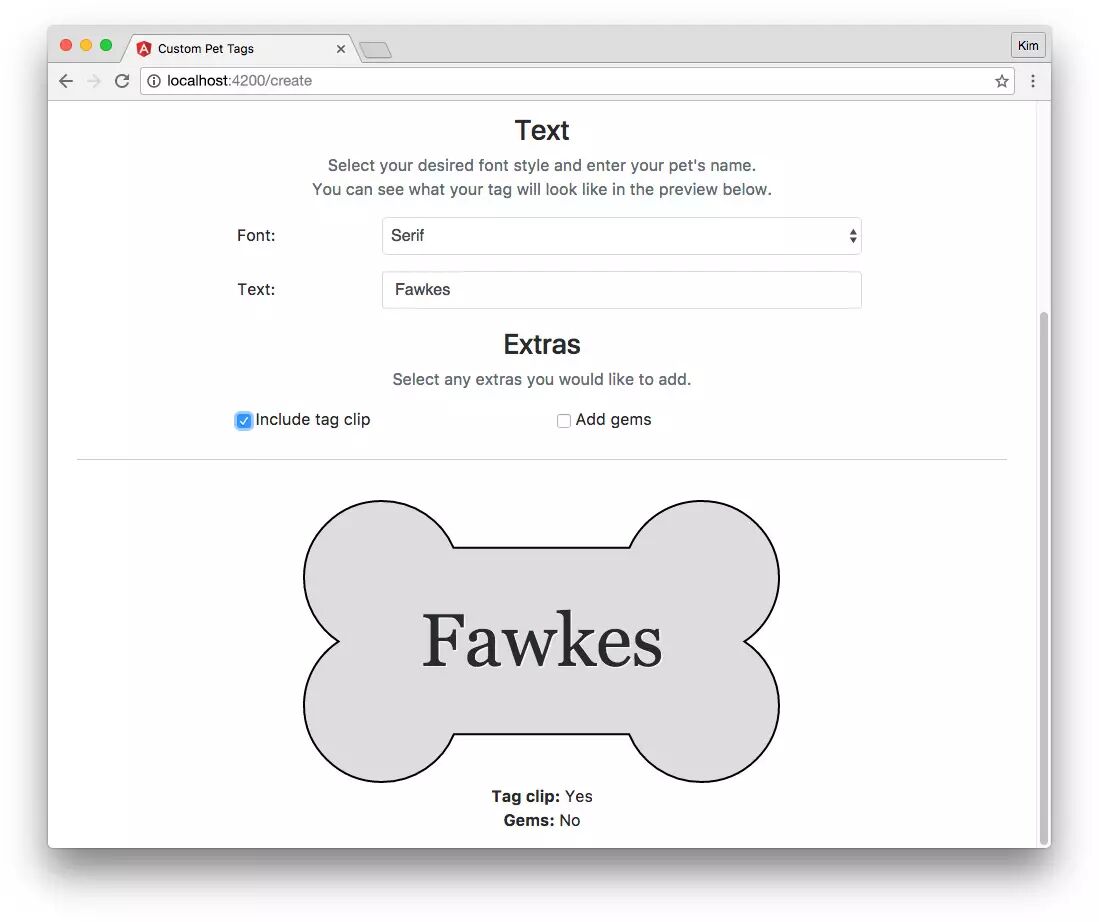Click the 'Select your desired font style' line
The image size is (1099, 922).
[x=542, y=165]
